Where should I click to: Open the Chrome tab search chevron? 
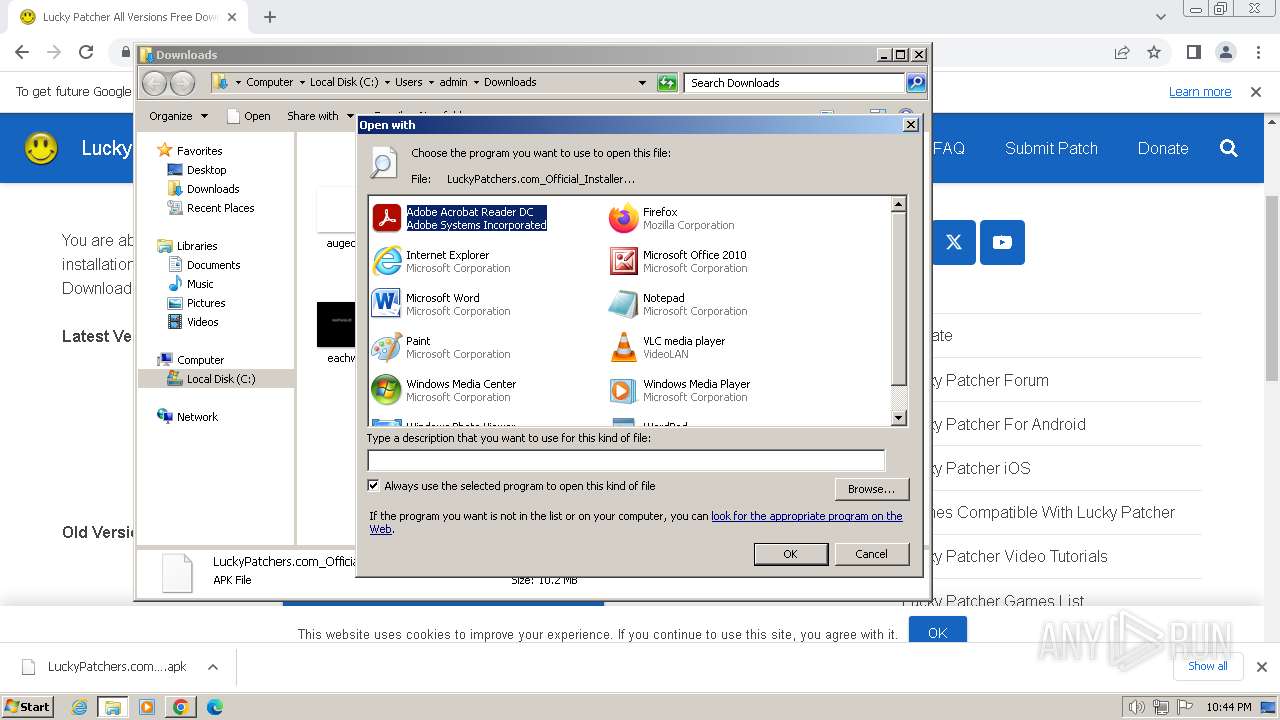(x=1160, y=17)
